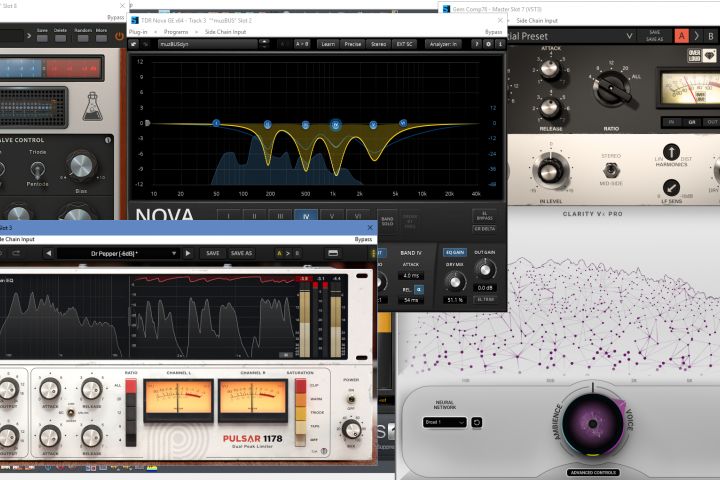Click the Precise button in Nova
Image resolution: width=720 pixels, height=480 pixels.
[353, 44]
